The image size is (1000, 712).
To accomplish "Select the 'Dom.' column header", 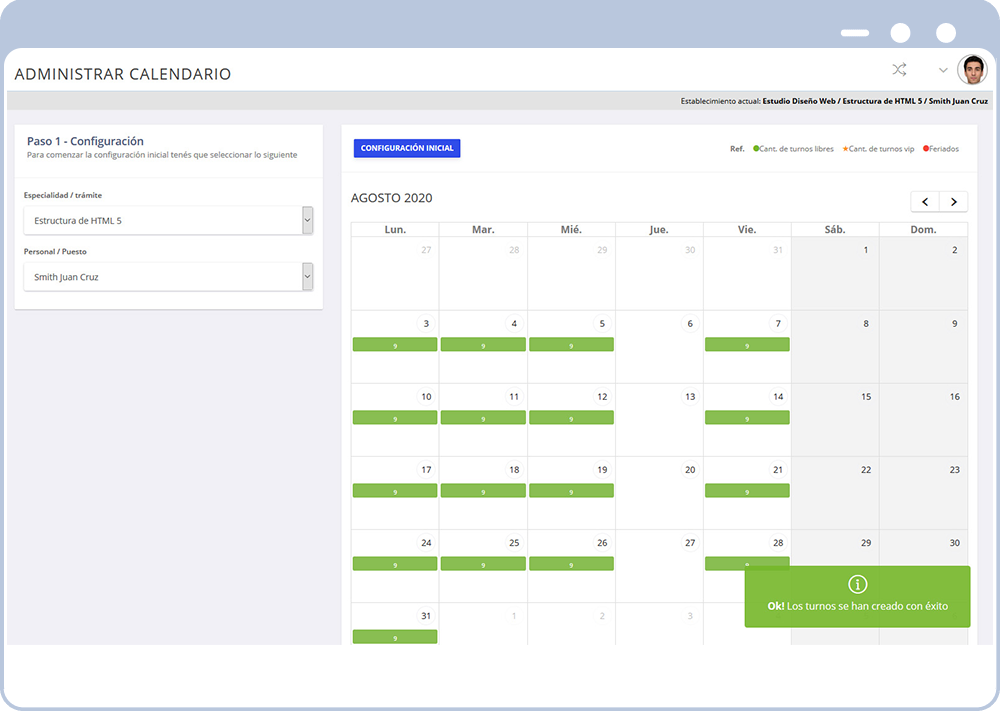I will (x=923, y=229).
